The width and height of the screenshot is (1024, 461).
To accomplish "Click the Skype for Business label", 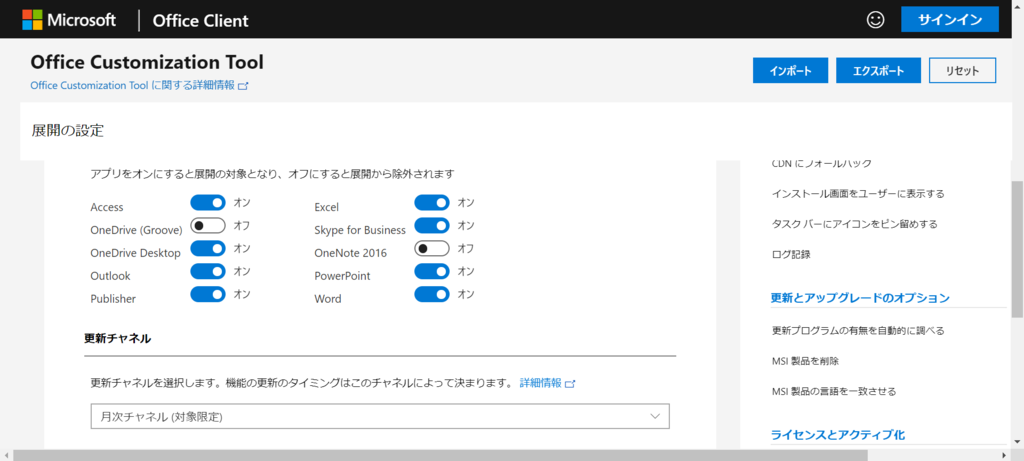I will click(x=360, y=230).
